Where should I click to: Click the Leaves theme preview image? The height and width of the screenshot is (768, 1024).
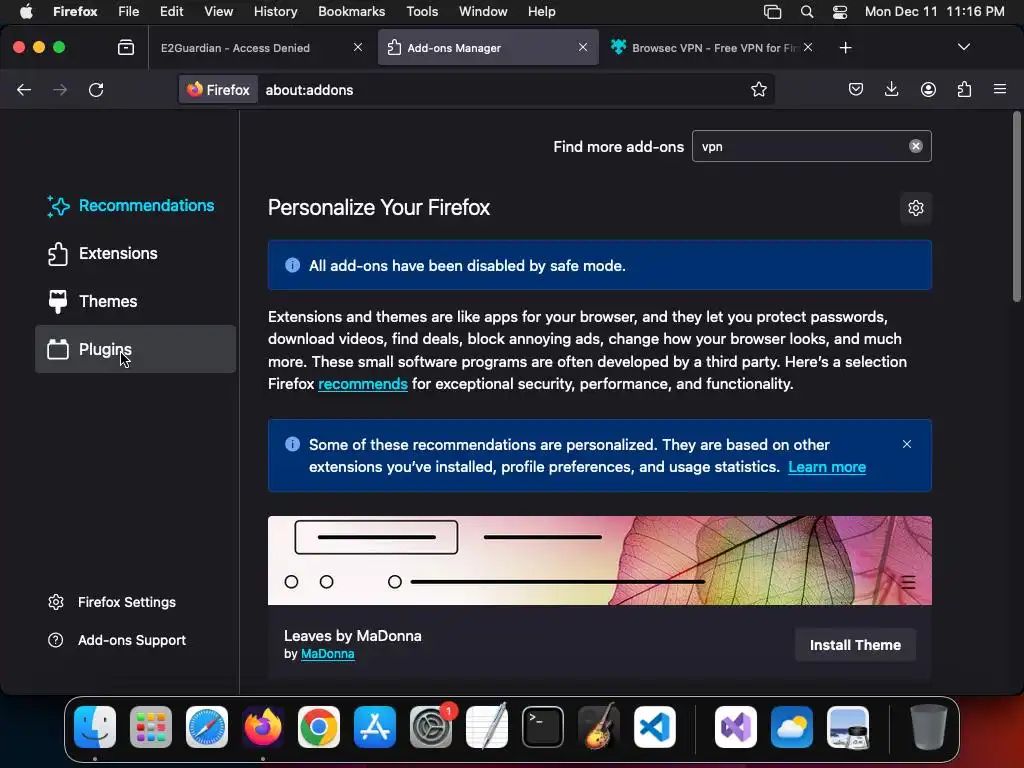click(600, 560)
